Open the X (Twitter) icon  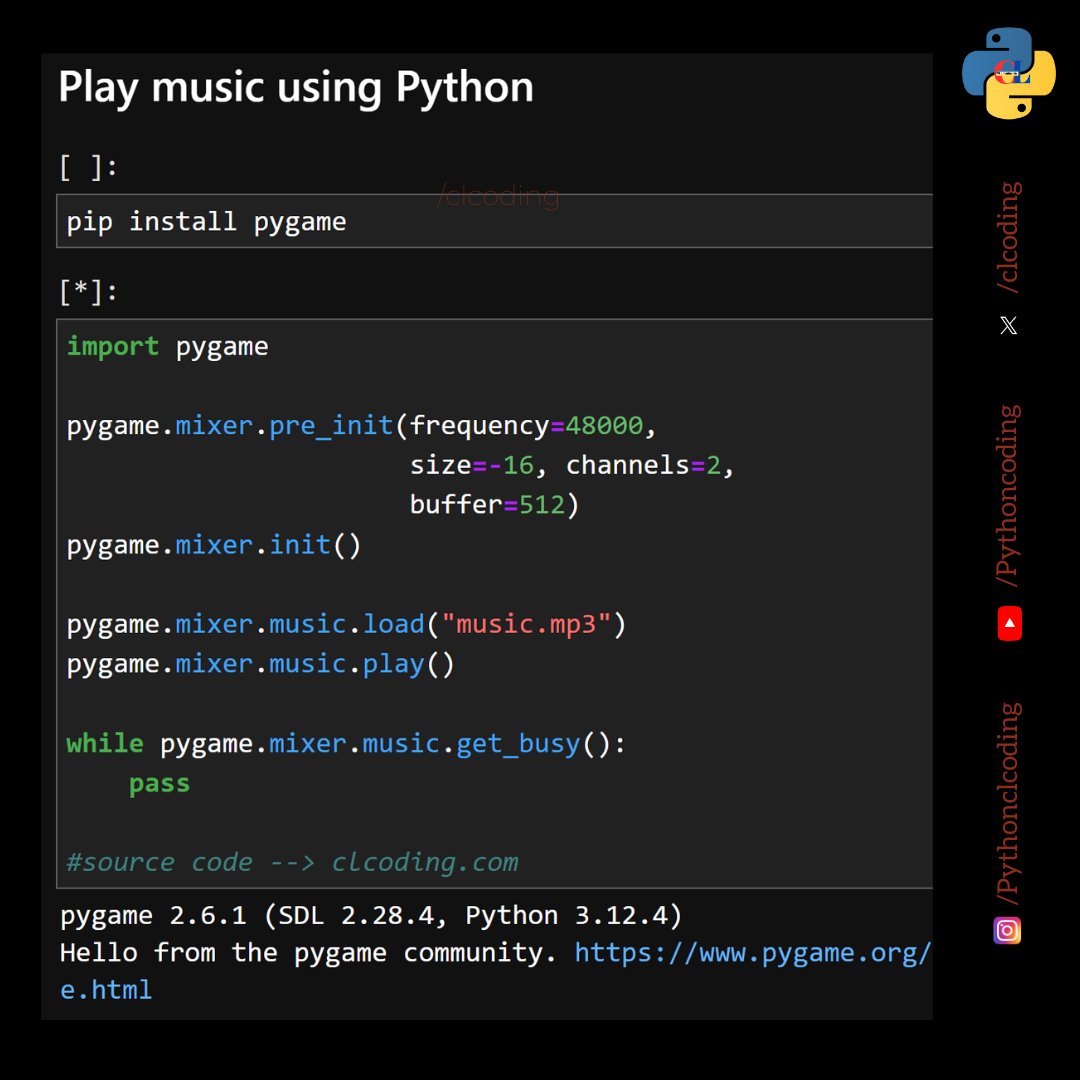[1007, 325]
